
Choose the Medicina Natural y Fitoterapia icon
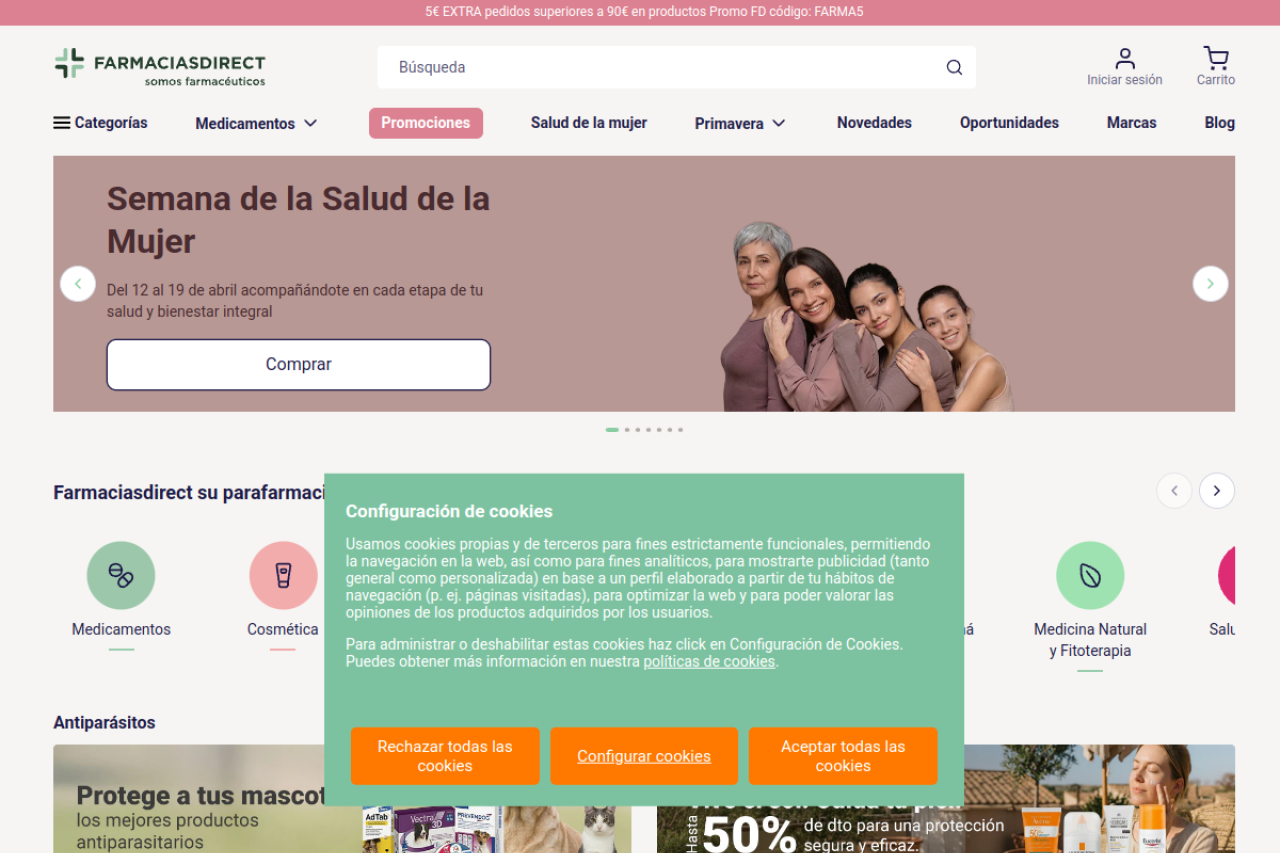1090,576
